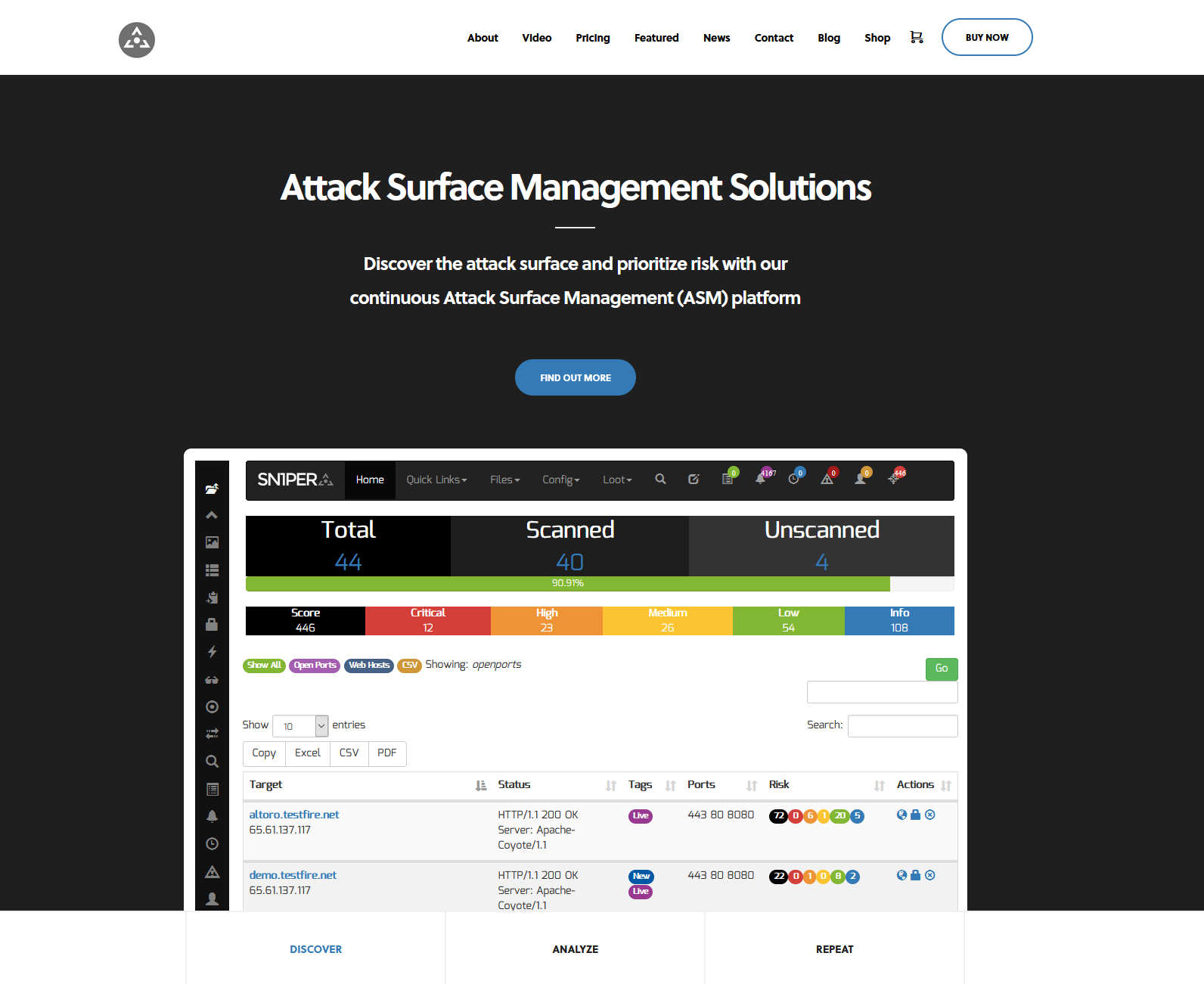
Task: Toggle the Open Ports filter tag
Action: point(315,666)
